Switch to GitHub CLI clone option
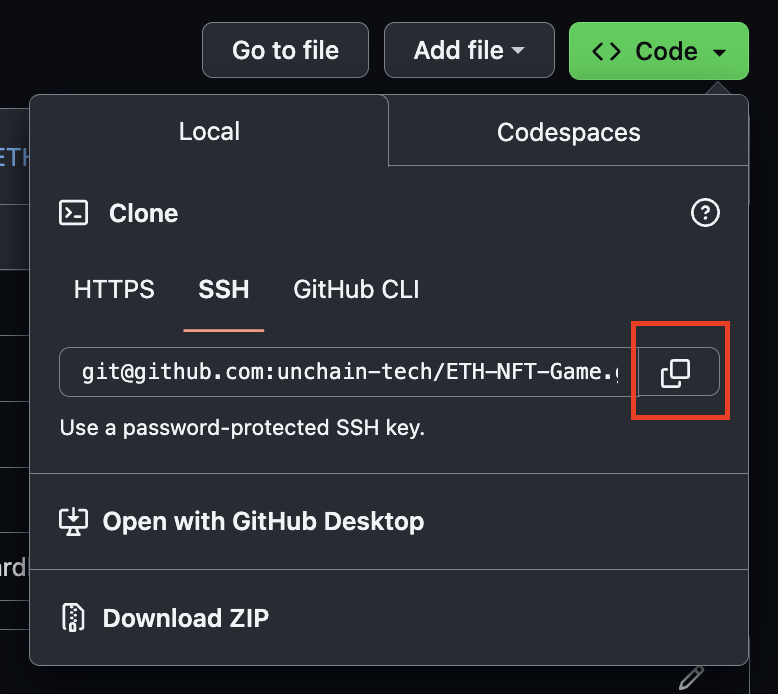 point(356,289)
